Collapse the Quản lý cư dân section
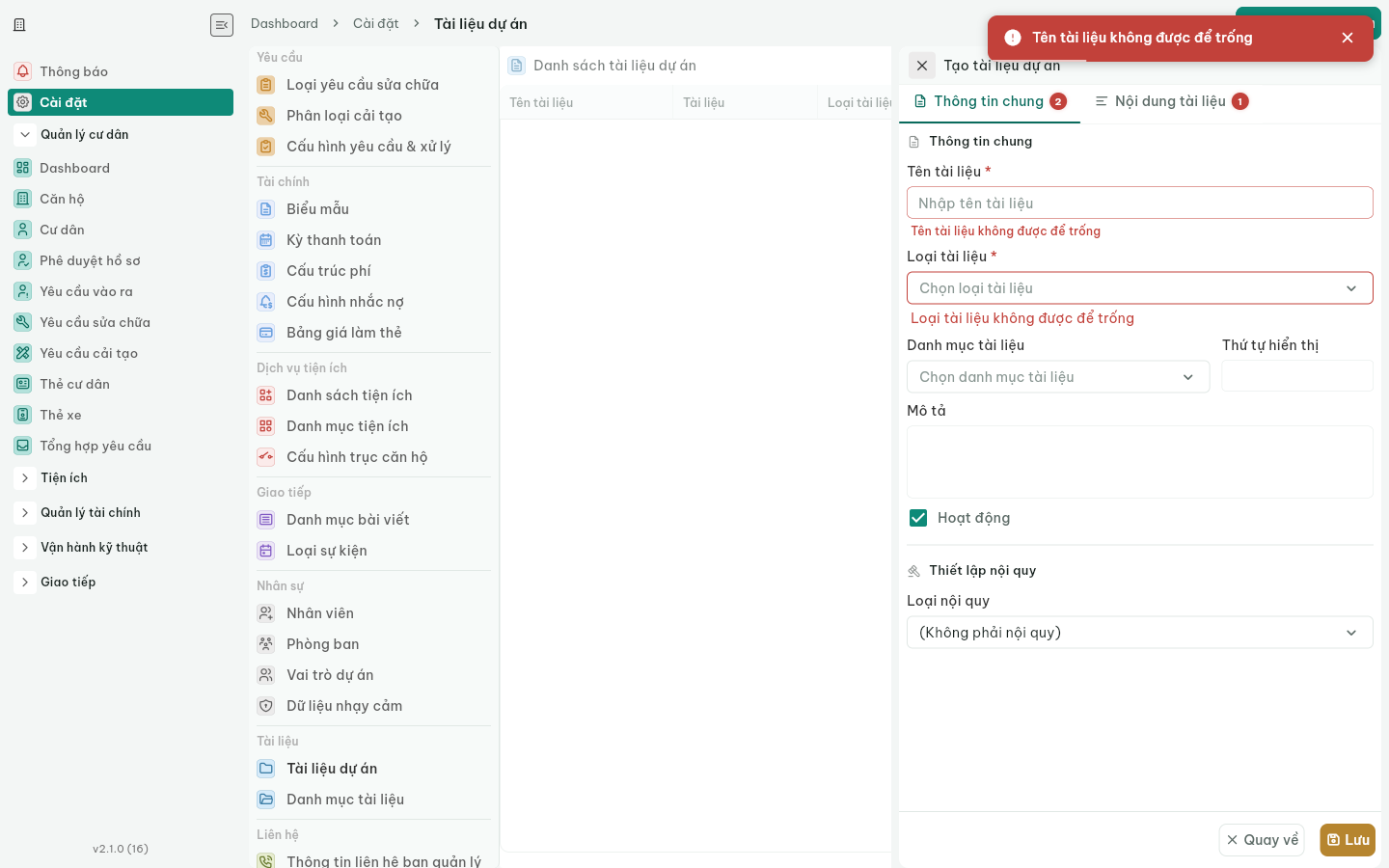1389x868 pixels. point(25,135)
